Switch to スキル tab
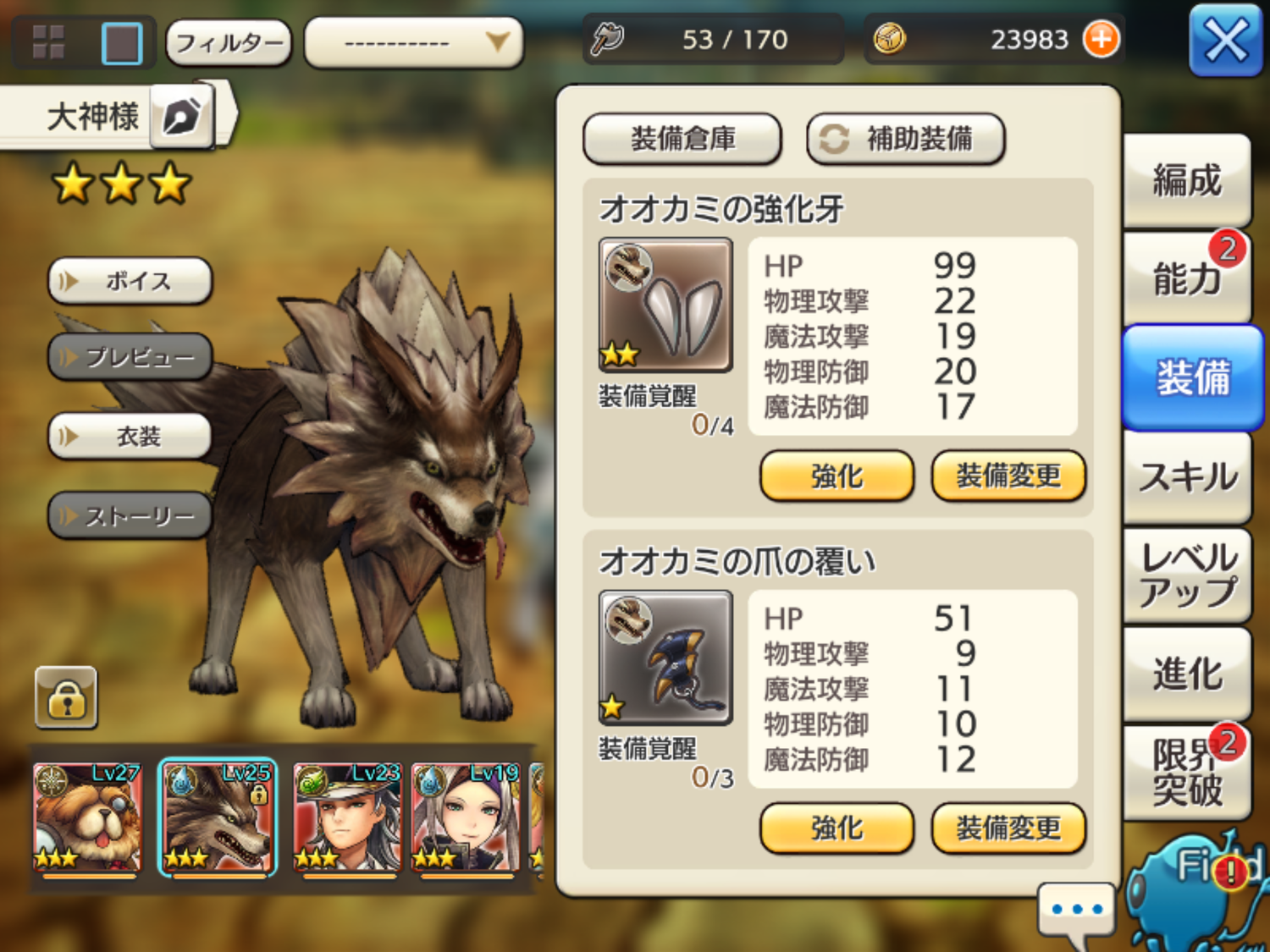The height and width of the screenshot is (952, 1270). point(1187,476)
